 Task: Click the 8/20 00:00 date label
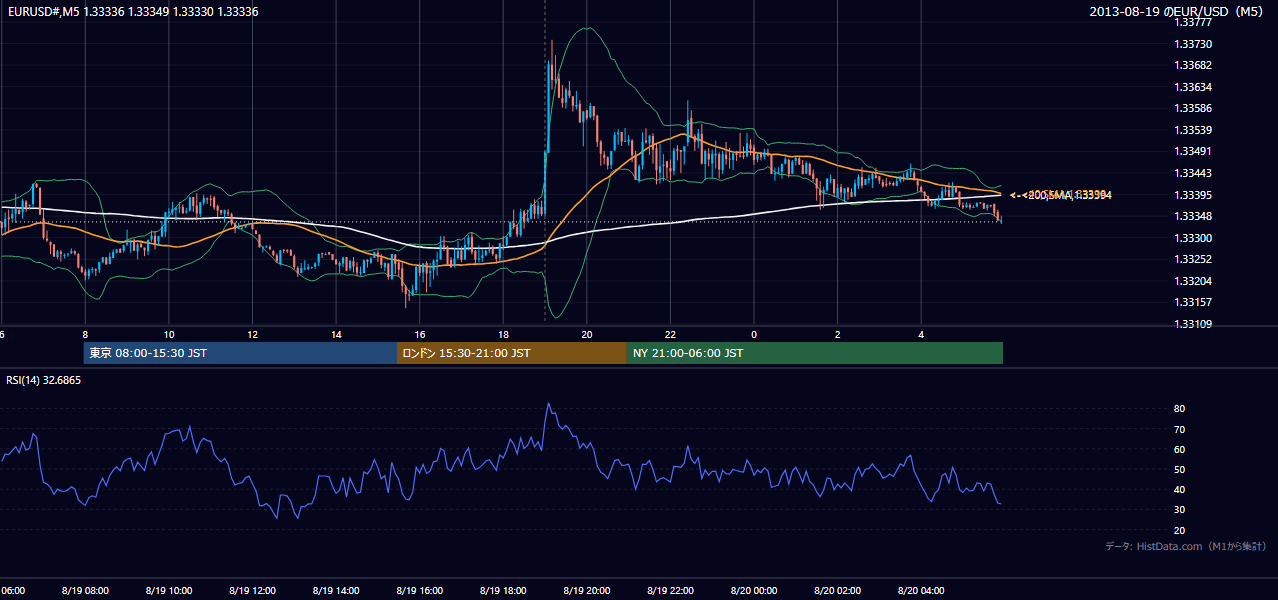(753, 590)
